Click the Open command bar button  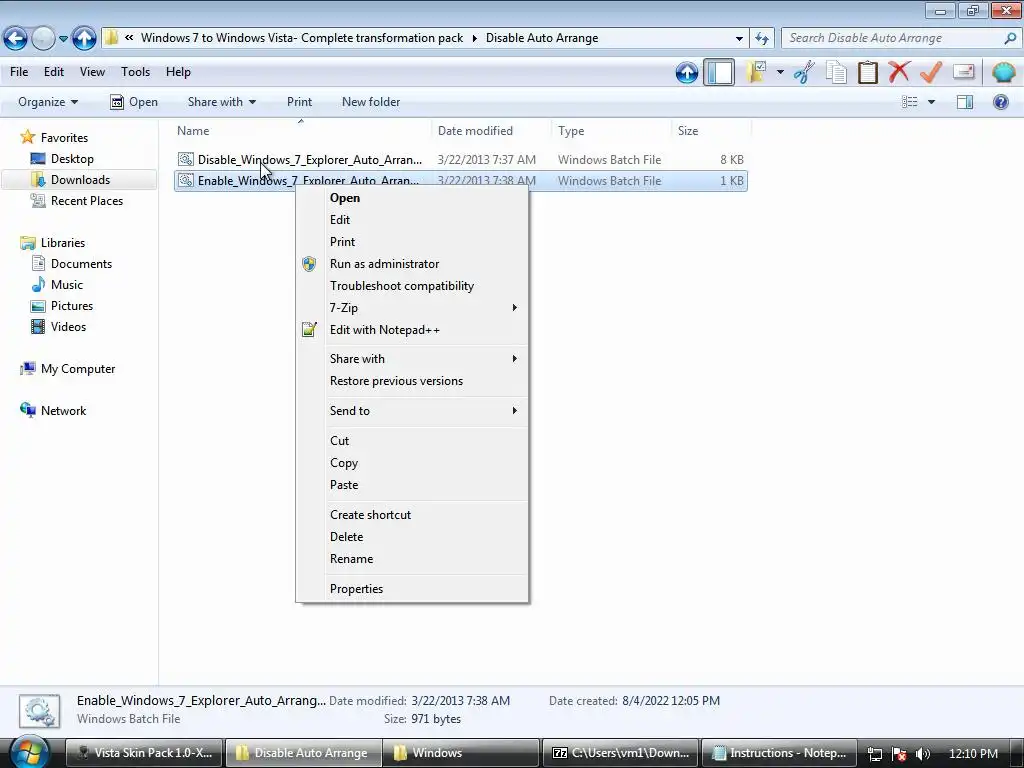(133, 102)
